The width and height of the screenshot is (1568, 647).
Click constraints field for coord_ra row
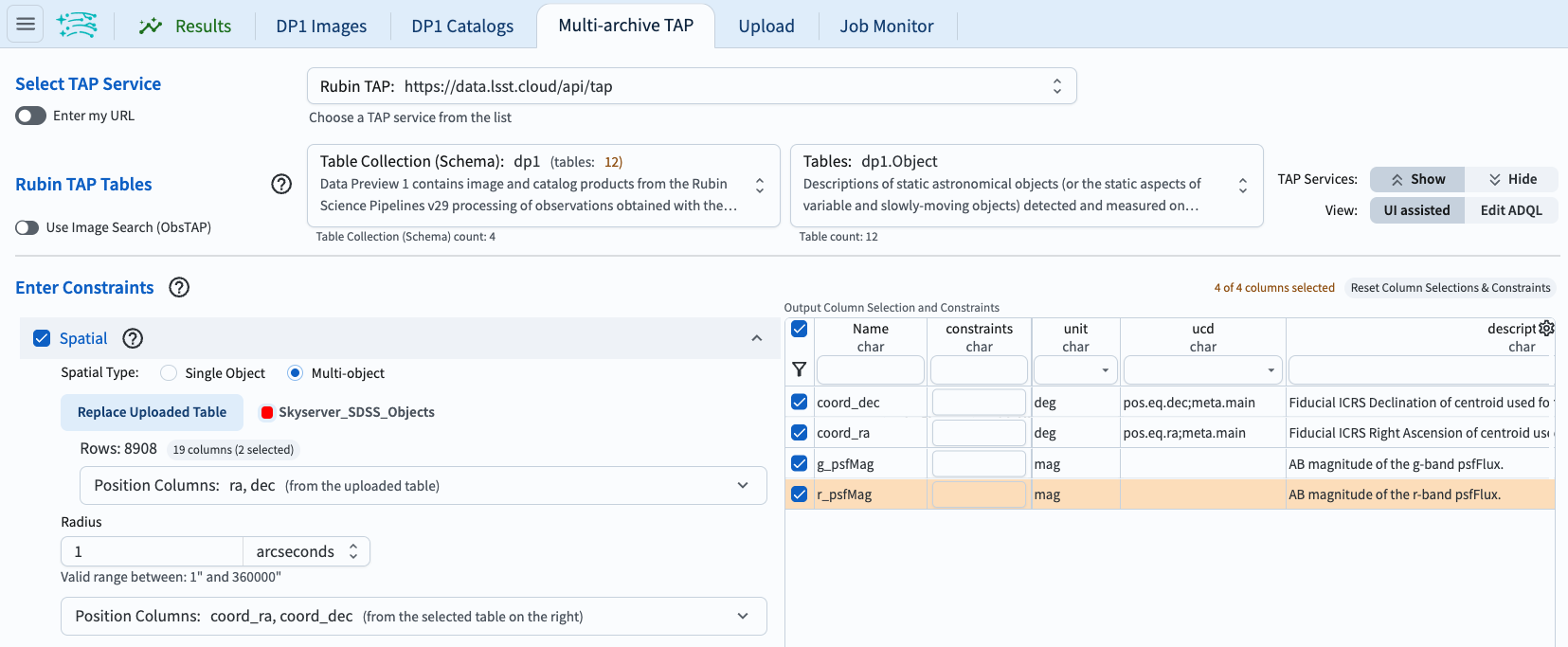[x=979, y=432]
